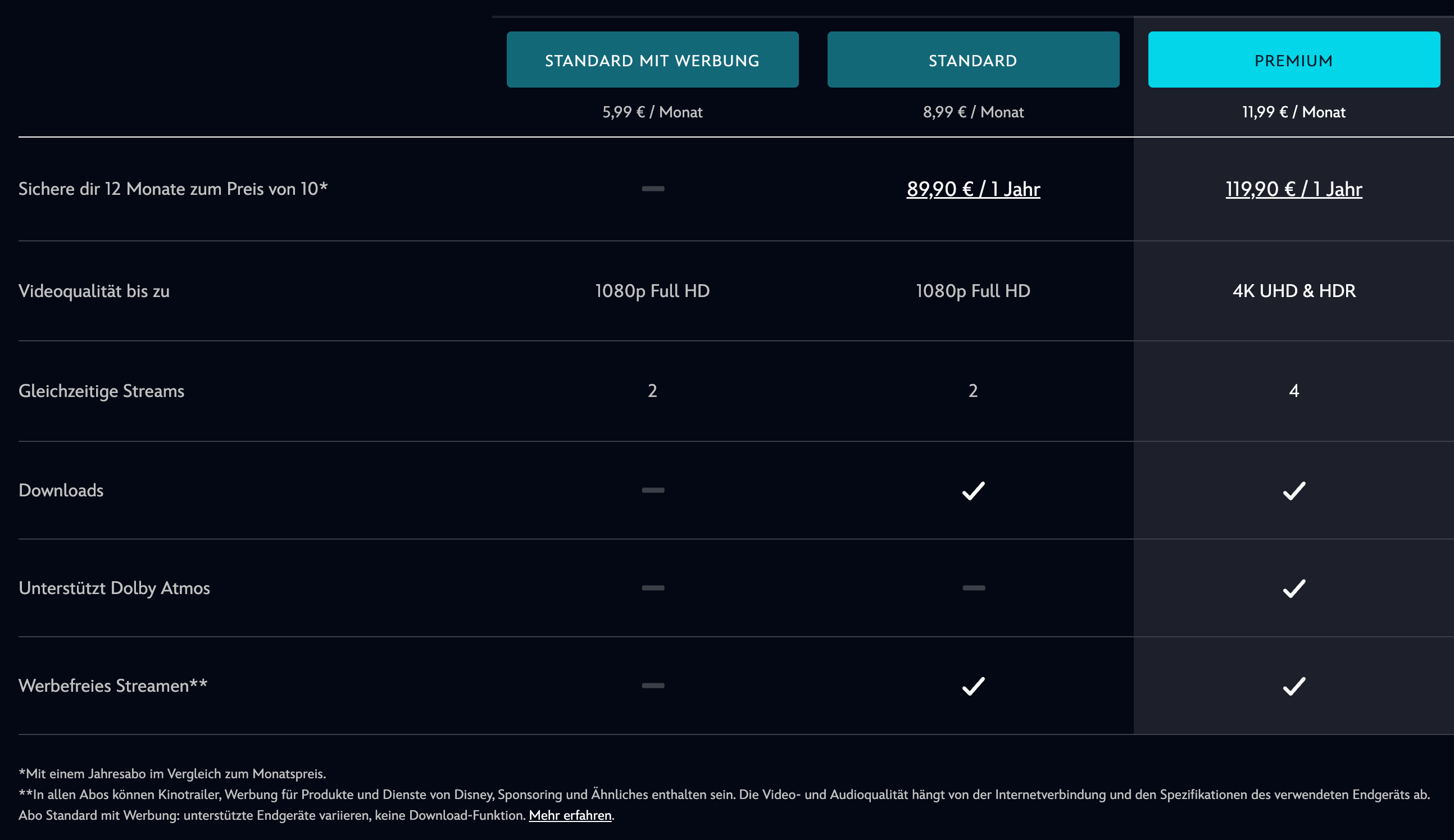The height and width of the screenshot is (840, 1454).
Task: Click the Gleichzeitige Streams row label
Action: click(102, 391)
